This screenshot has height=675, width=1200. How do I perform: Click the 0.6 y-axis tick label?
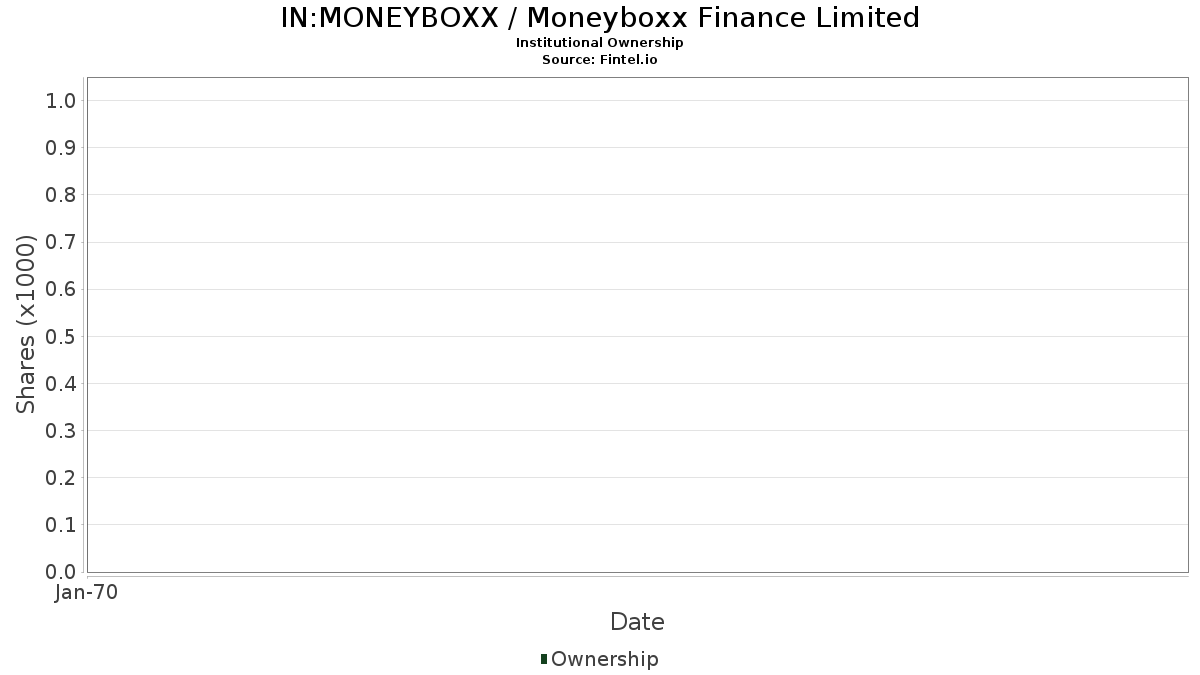61,289
